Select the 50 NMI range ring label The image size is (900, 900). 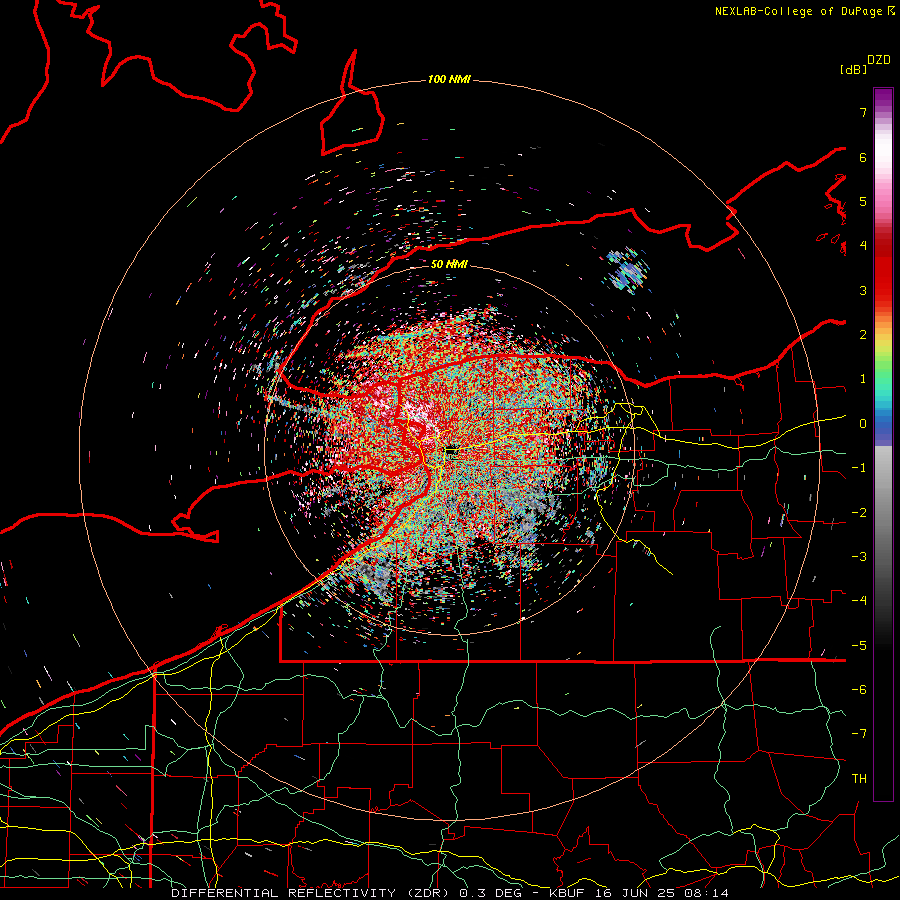(x=449, y=264)
